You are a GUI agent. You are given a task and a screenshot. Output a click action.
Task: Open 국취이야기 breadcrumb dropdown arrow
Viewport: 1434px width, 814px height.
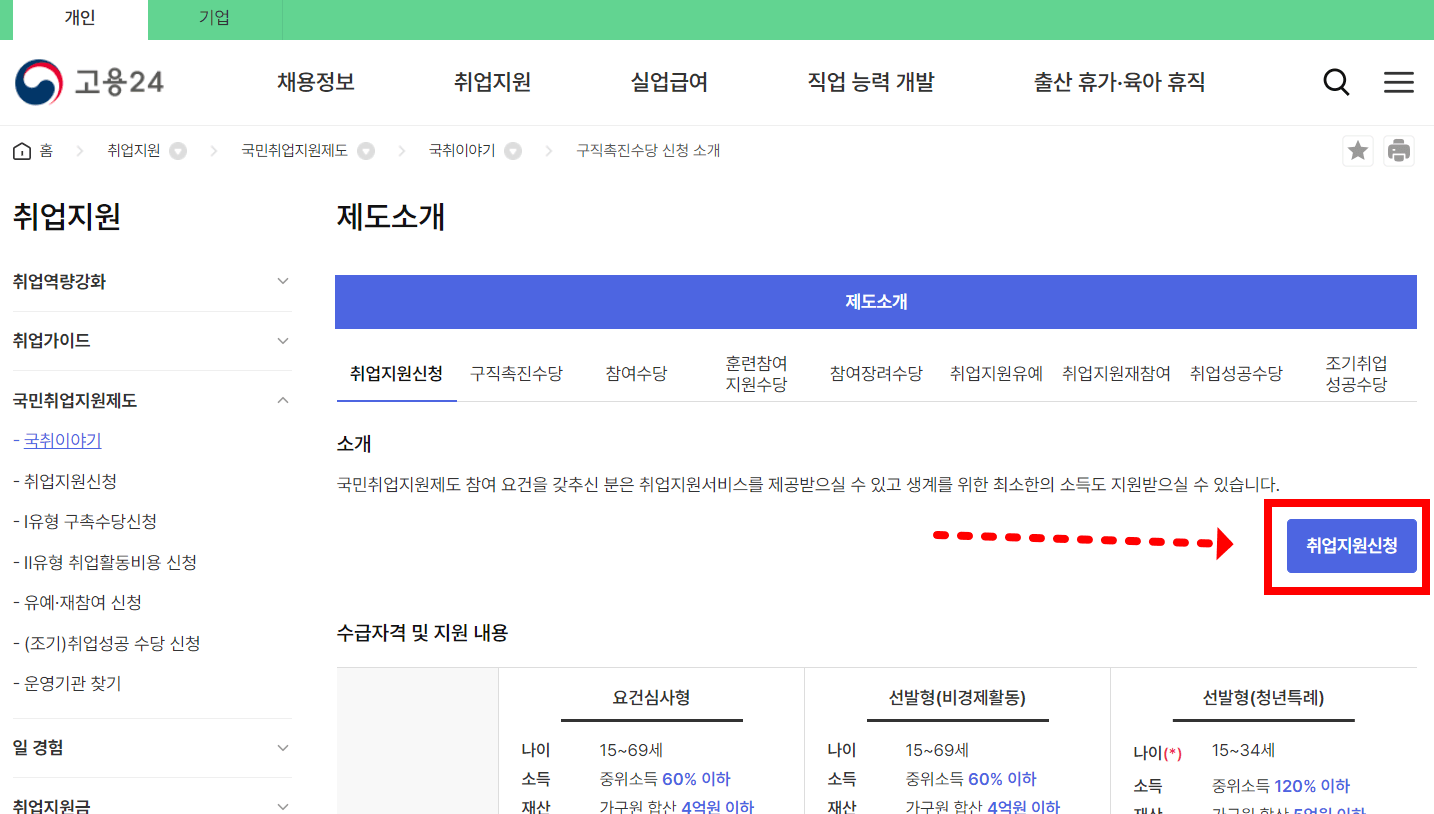[x=513, y=151]
